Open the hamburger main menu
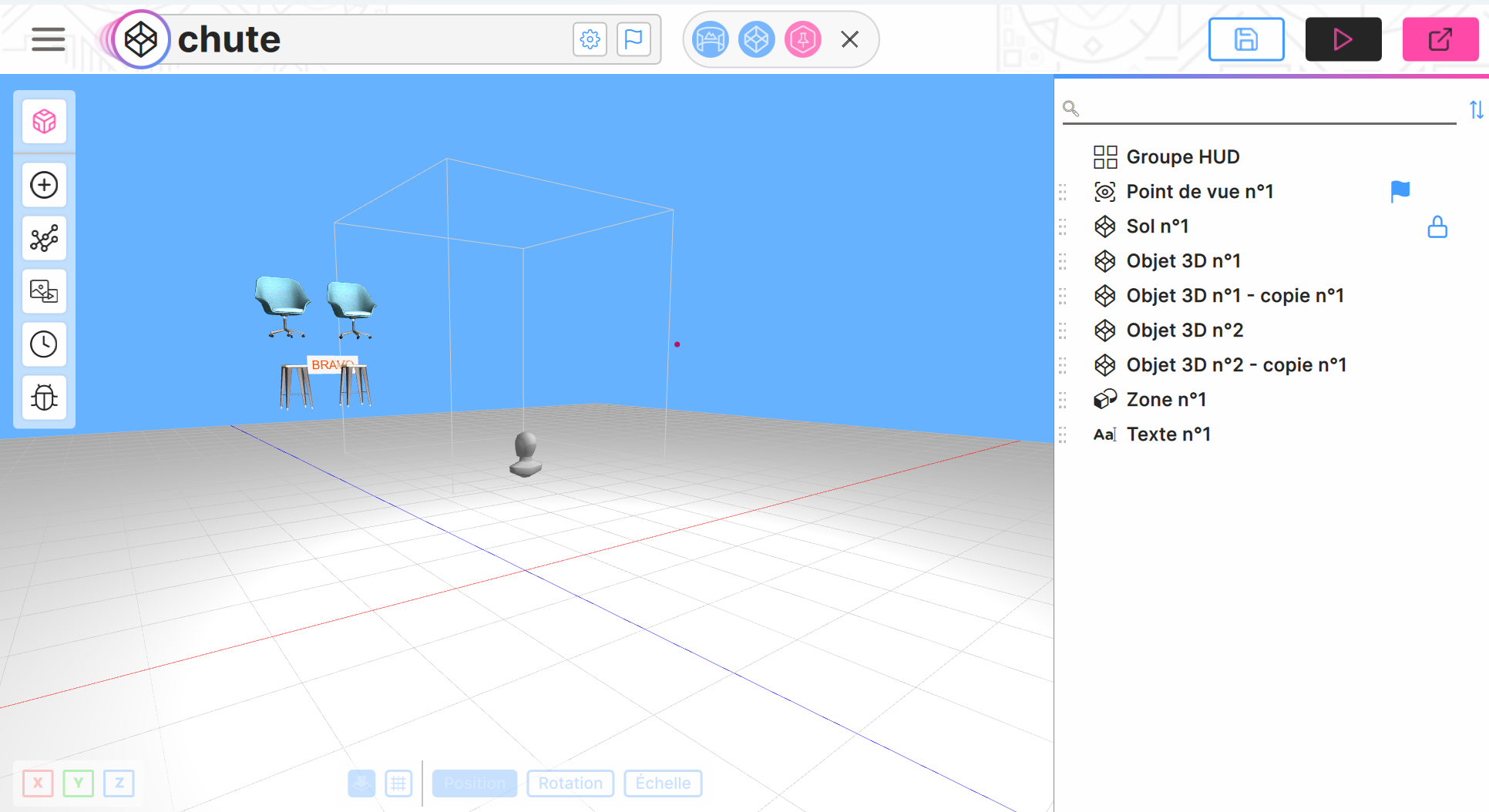Screen dimensions: 1489x812 48,39
